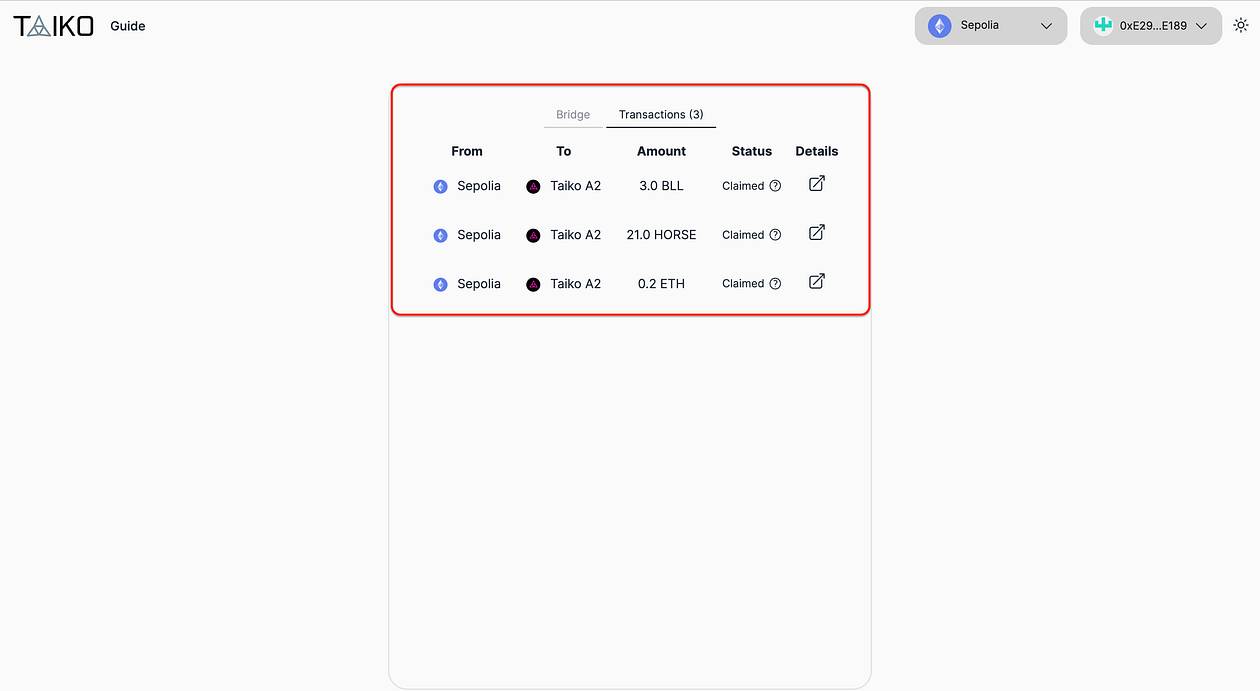Click the Claimed status in the 21.0 HORSE row
The image size is (1260, 691).
[x=743, y=235]
